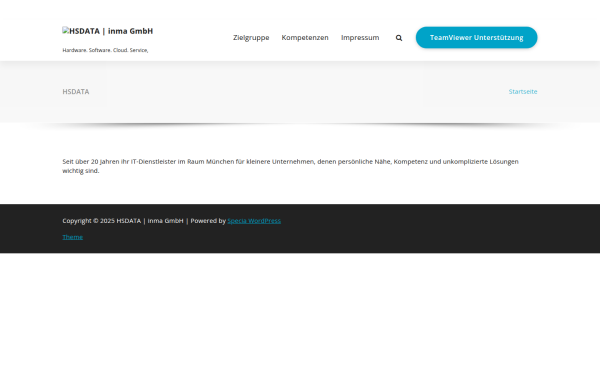The image size is (600, 375).
Task: Open the search magnifier icon
Action: point(399,38)
